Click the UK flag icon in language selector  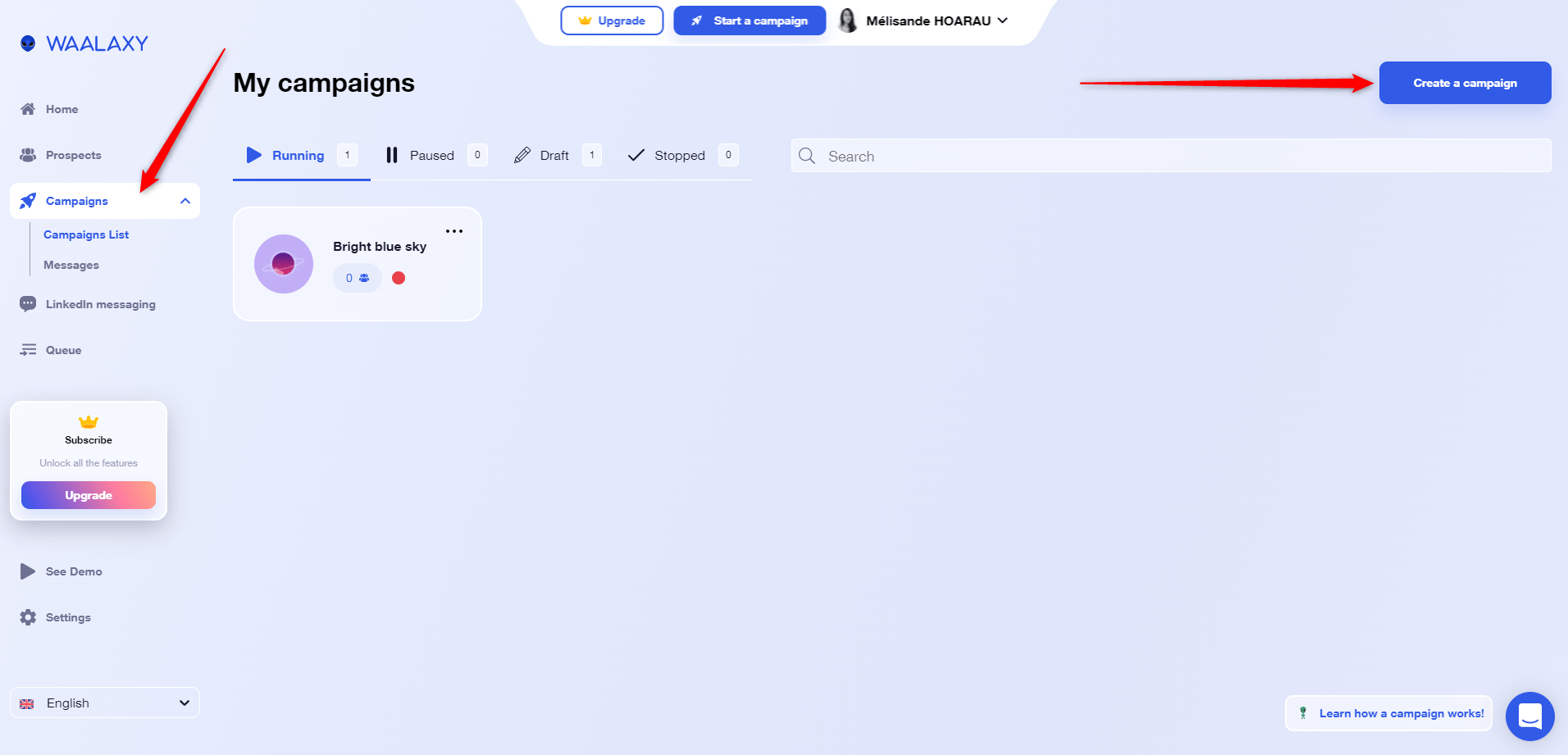27,703
